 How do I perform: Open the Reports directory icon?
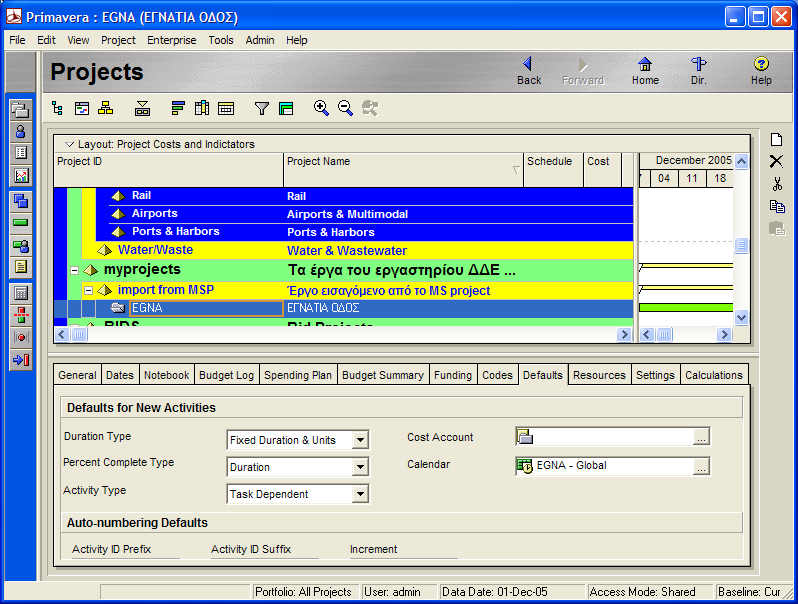pyautogui.click(x=21, y=153)
